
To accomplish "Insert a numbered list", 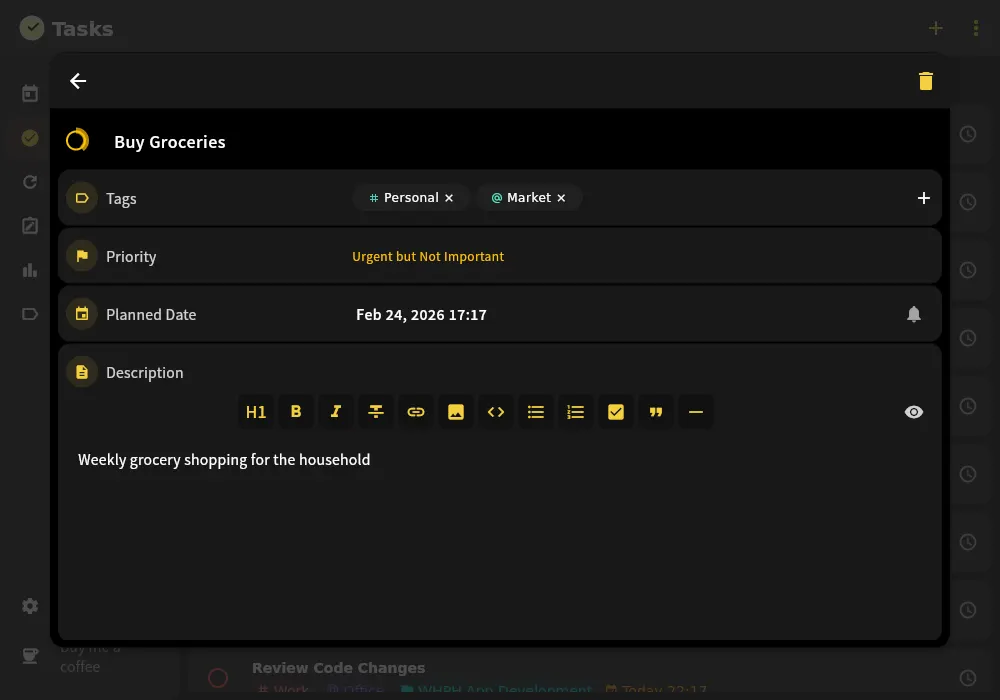I will tap(576, 412).
